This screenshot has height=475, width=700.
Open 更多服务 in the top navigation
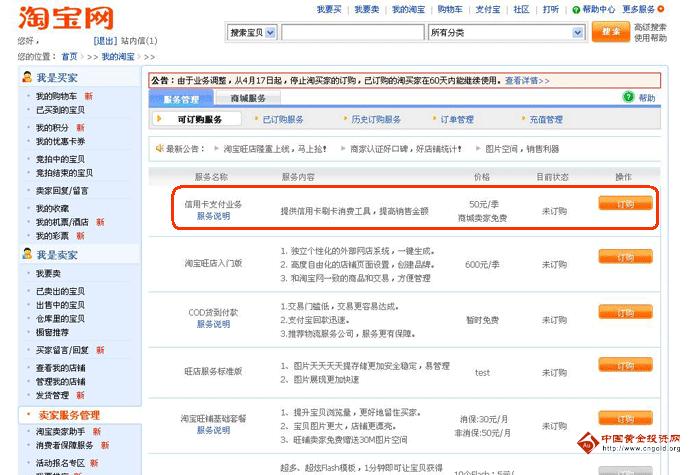click(639, 9)
